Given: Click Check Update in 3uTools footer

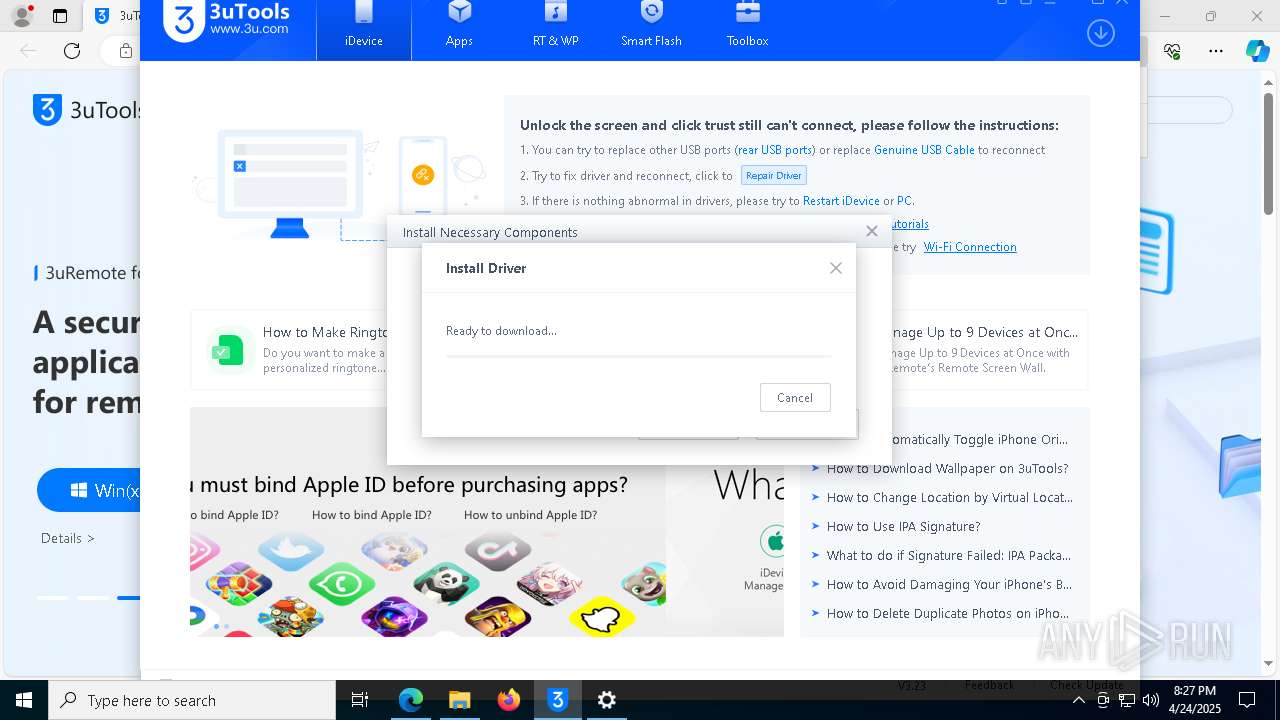Looking at the screenshot, I should point(1086,685).
